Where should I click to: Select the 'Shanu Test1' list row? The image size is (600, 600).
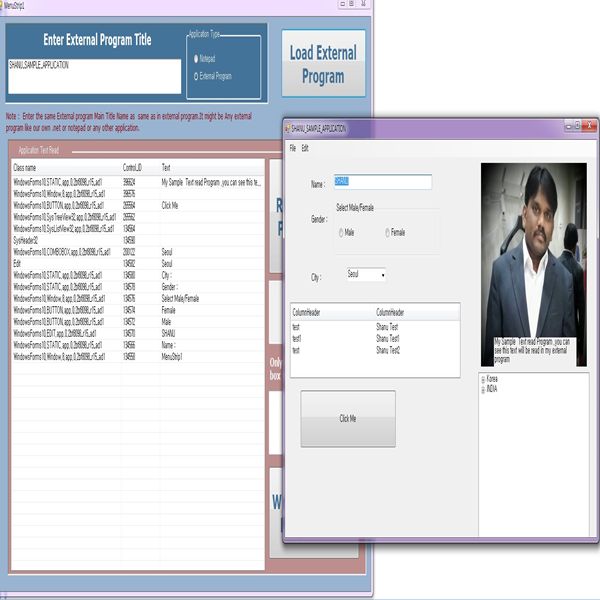(x=375, y=339)
